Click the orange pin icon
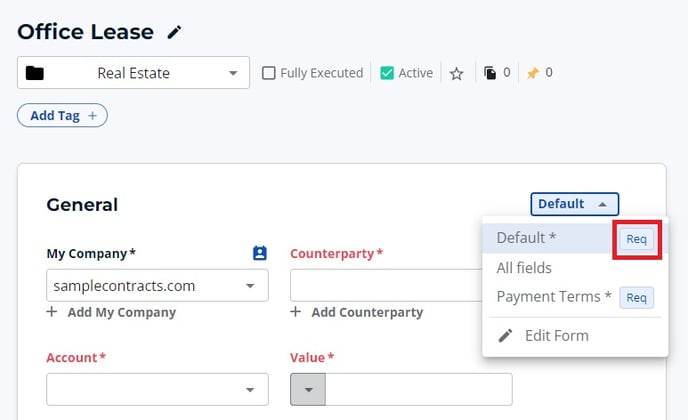The height and width of the screenshot is (420, 688). pos(532,73)
